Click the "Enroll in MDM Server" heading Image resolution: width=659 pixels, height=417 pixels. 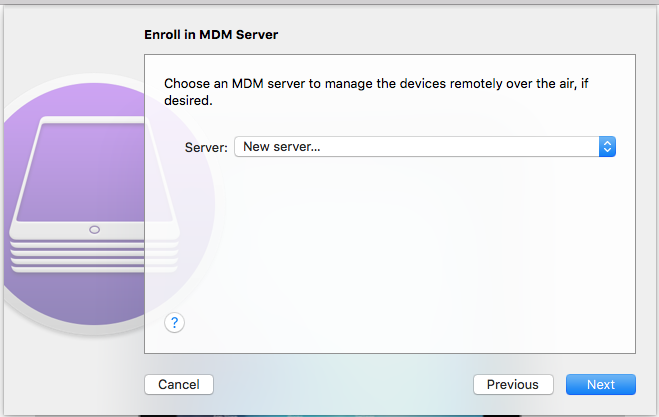(x=211, y=35)
